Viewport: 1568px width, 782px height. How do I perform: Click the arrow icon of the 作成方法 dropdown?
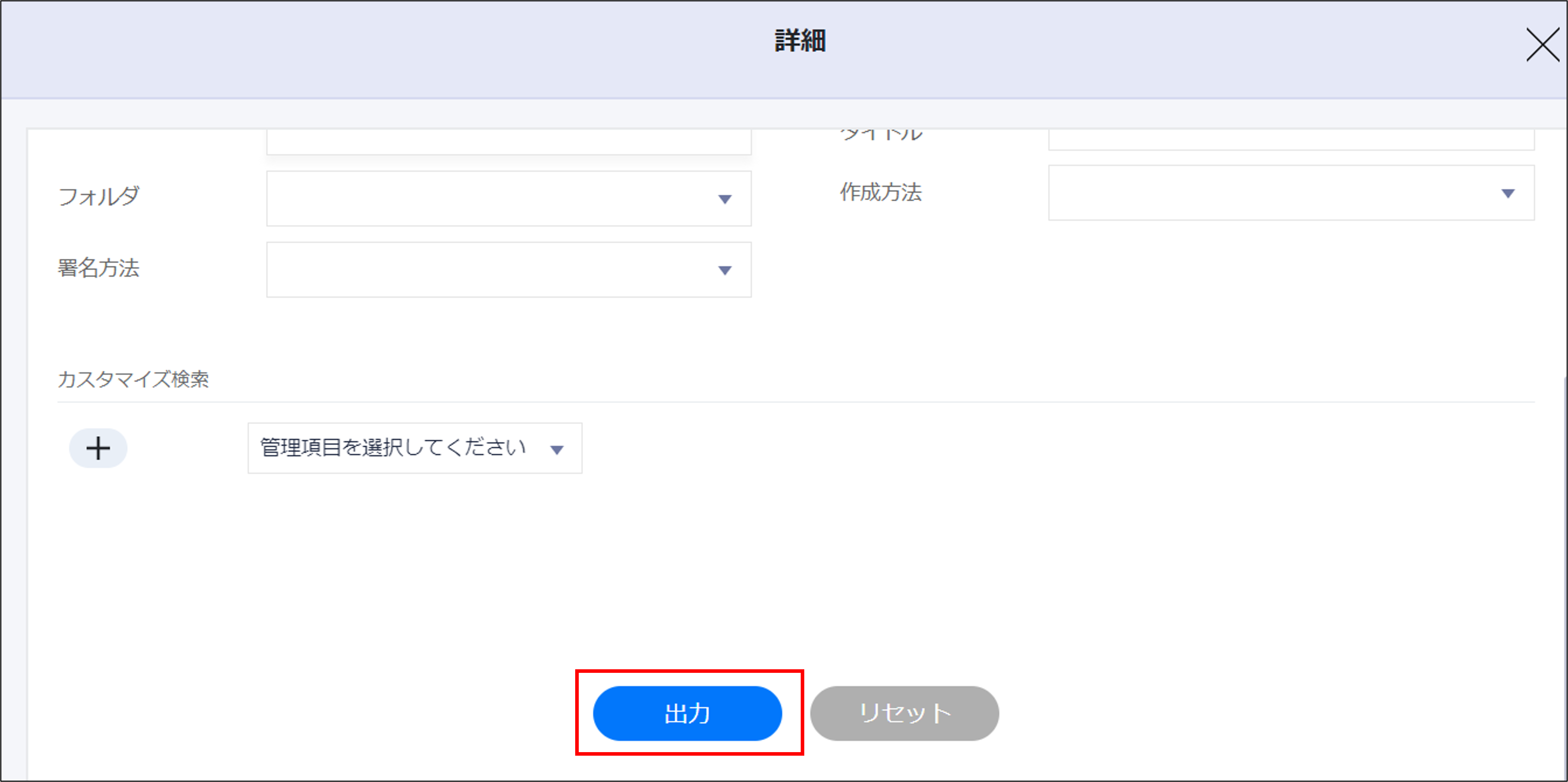point(1507,193)
